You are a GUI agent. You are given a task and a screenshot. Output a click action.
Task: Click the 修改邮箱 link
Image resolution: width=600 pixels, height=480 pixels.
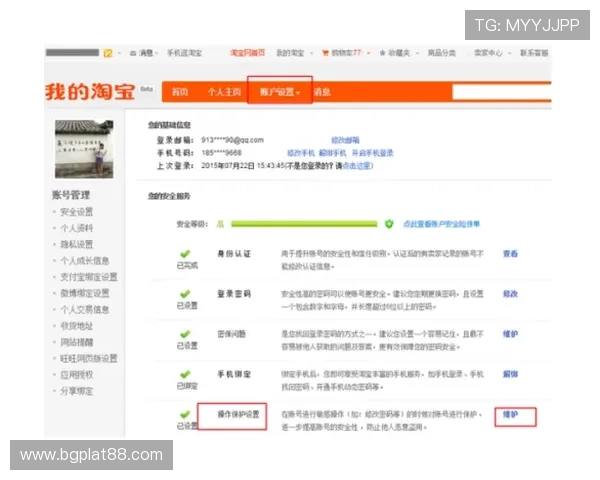[345, 140]
